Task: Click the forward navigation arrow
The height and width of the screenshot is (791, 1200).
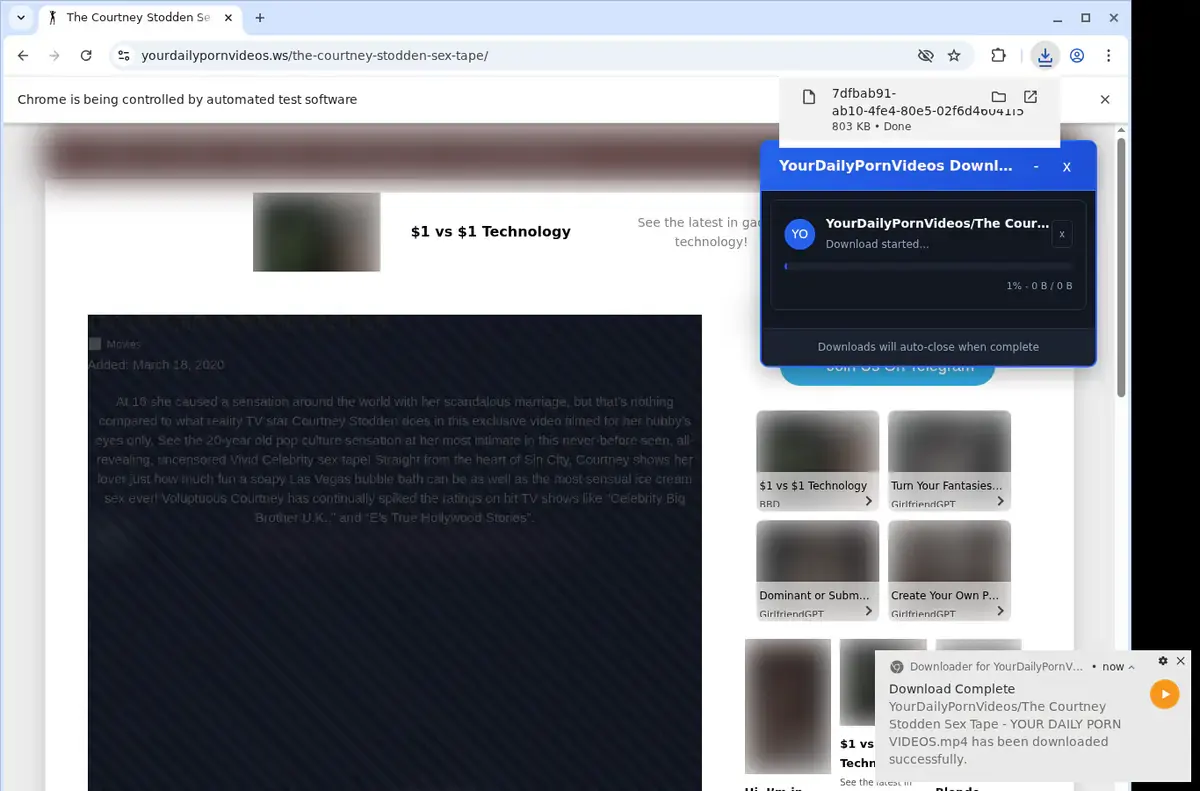Action: pos(54,56)
